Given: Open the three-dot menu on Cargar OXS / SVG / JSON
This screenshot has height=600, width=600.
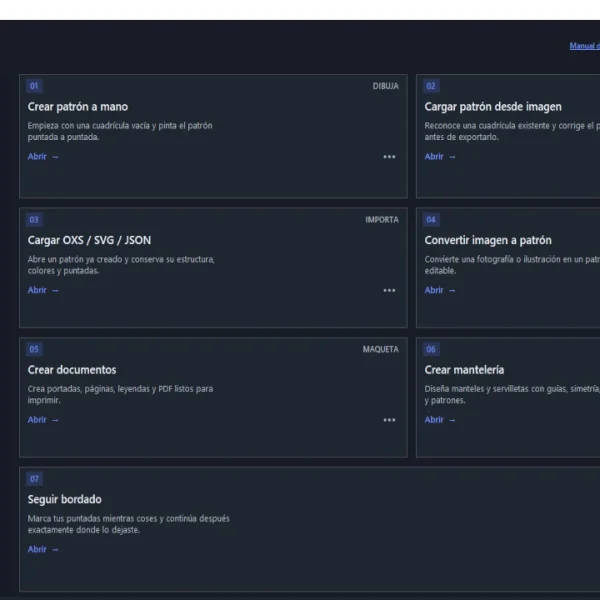Looking at the screenshot, I should click(389, 290).
